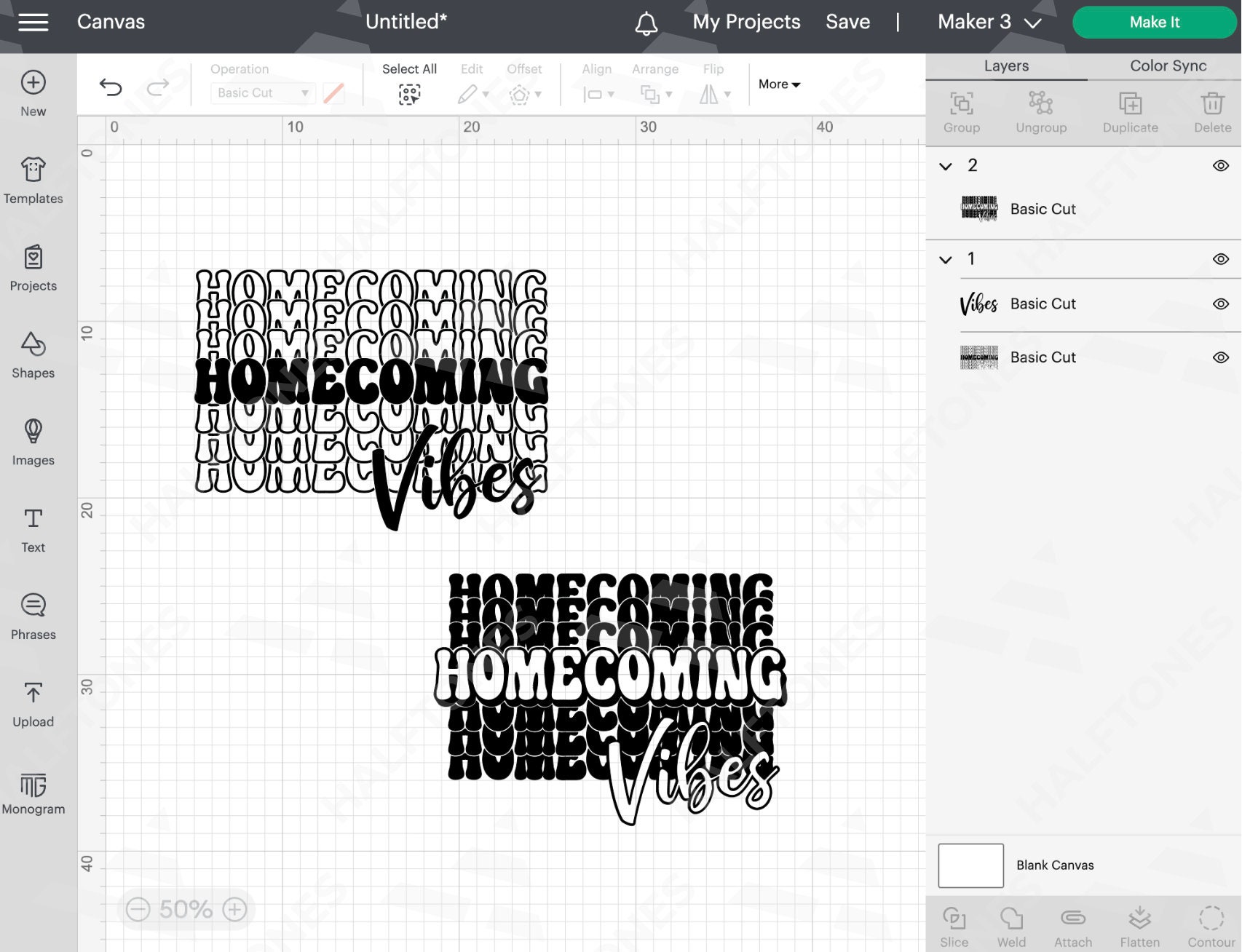The width and height of the screenshot is (1242, 952).
Task: Open My Projects
Action: coord(745,22)
